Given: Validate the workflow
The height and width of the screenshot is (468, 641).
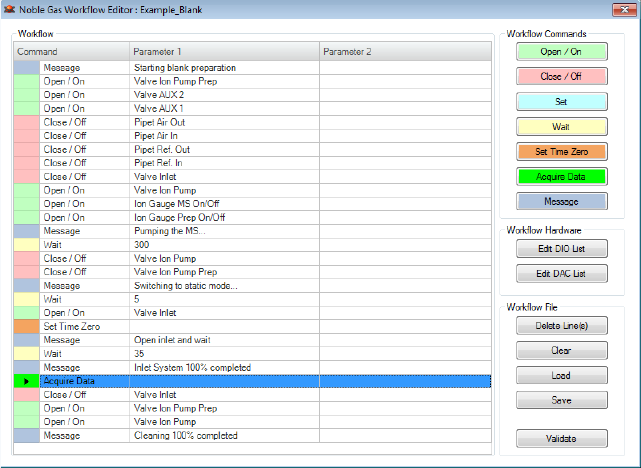Looking at the screenshot, I should (561, 439).
